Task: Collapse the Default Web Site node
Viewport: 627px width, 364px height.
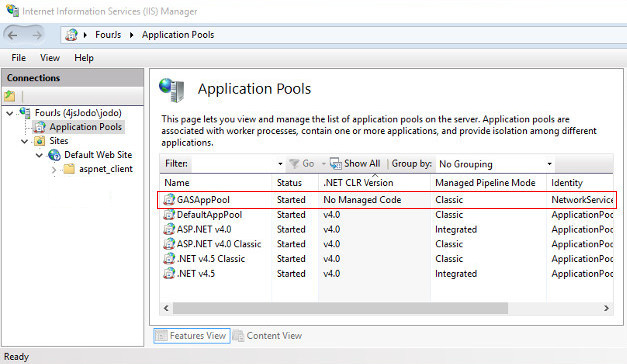Action: click(39, 155)
